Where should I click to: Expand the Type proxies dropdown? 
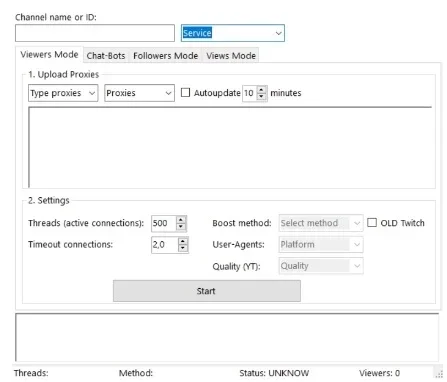coord(63,93)
